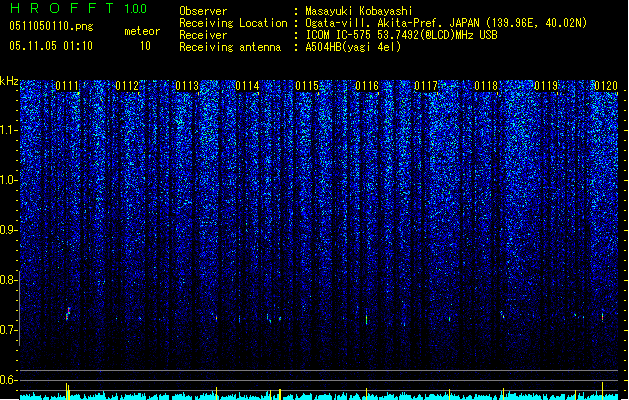Click the 0119 time marker
This screenshot has height=400, width=629.
click(546, 86)
